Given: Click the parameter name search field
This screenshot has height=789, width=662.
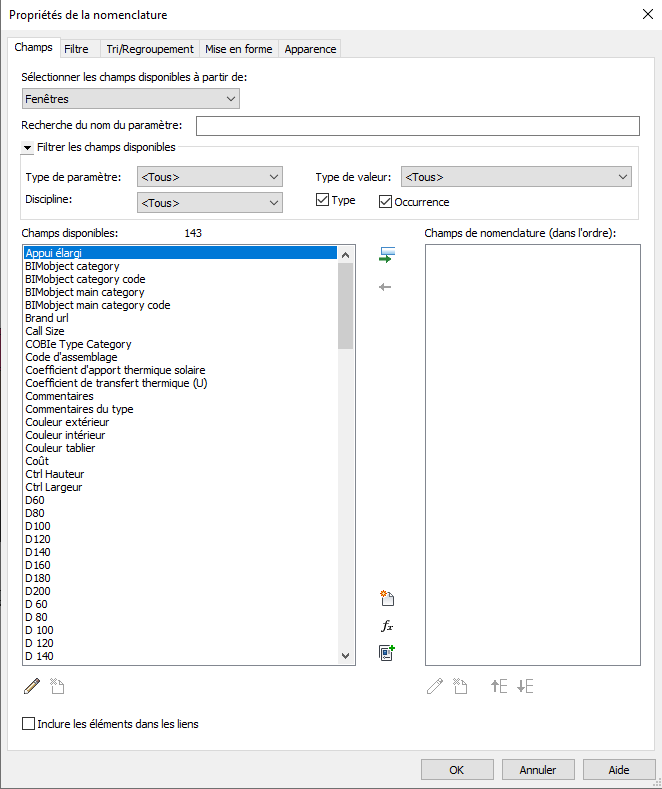Looking at the screenshot, I should tap(417, 125).
